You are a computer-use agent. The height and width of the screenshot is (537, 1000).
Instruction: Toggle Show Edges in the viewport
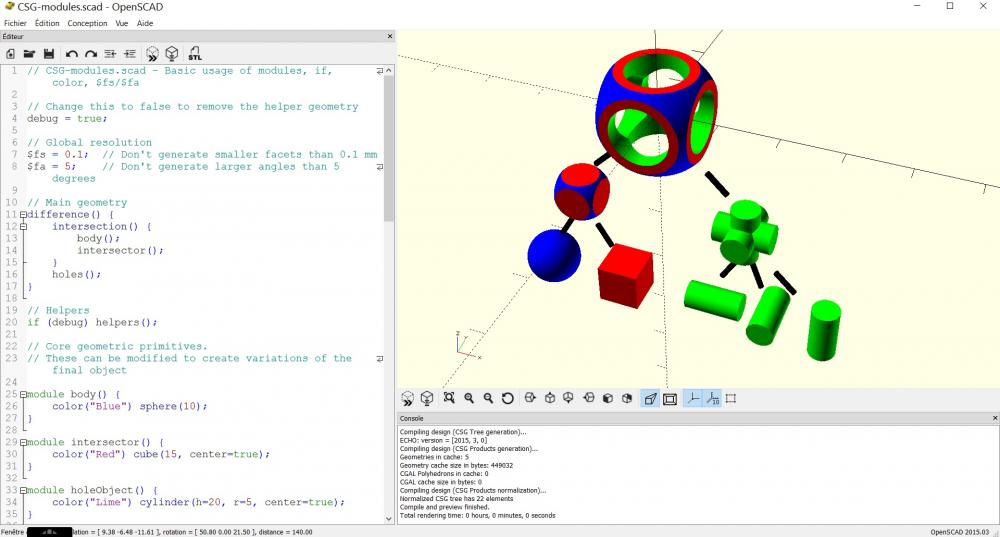coord(731,399)
